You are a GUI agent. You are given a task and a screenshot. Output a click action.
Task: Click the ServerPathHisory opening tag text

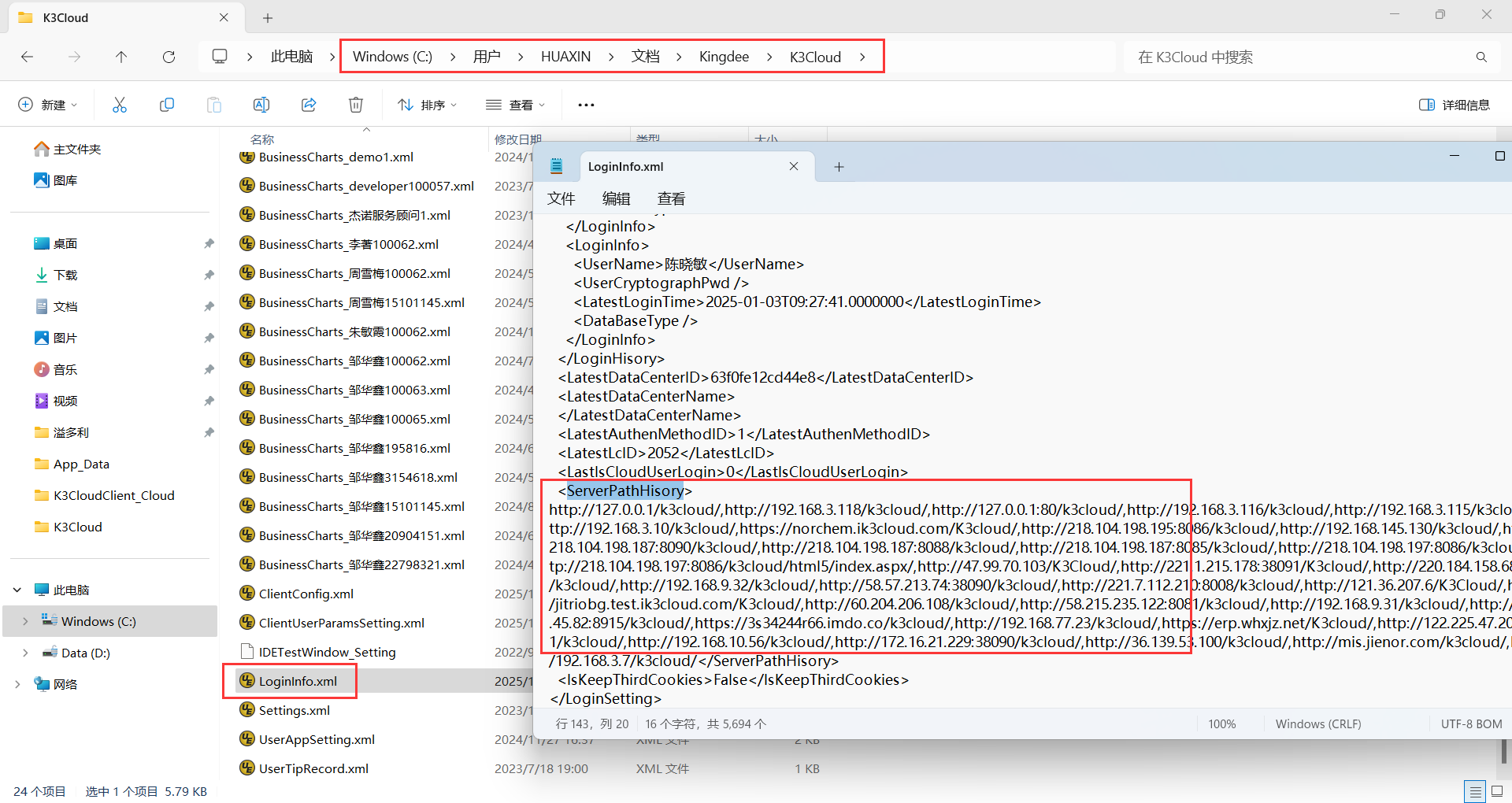(x=625, y=490)
